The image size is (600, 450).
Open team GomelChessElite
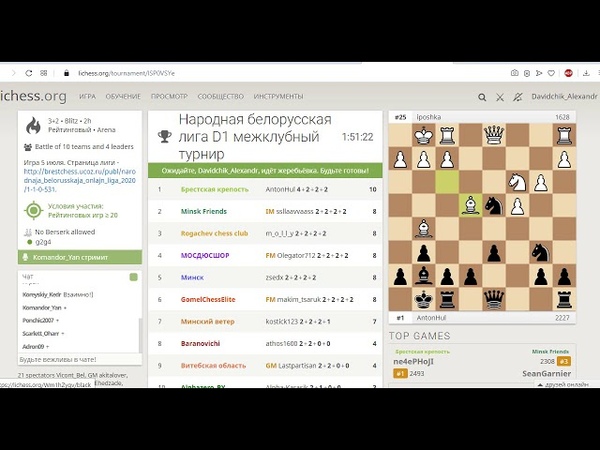point(208,300)
